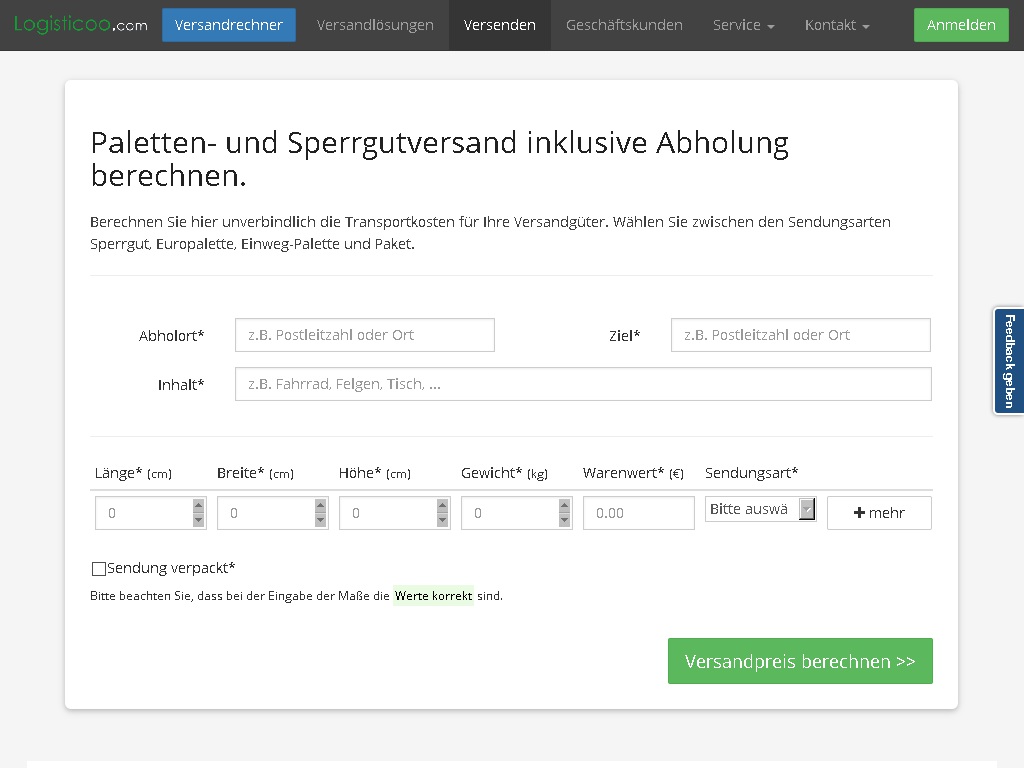Expand the Kontakt menu
Viewport: 1024px width, 768px height.
coord(836,25)
